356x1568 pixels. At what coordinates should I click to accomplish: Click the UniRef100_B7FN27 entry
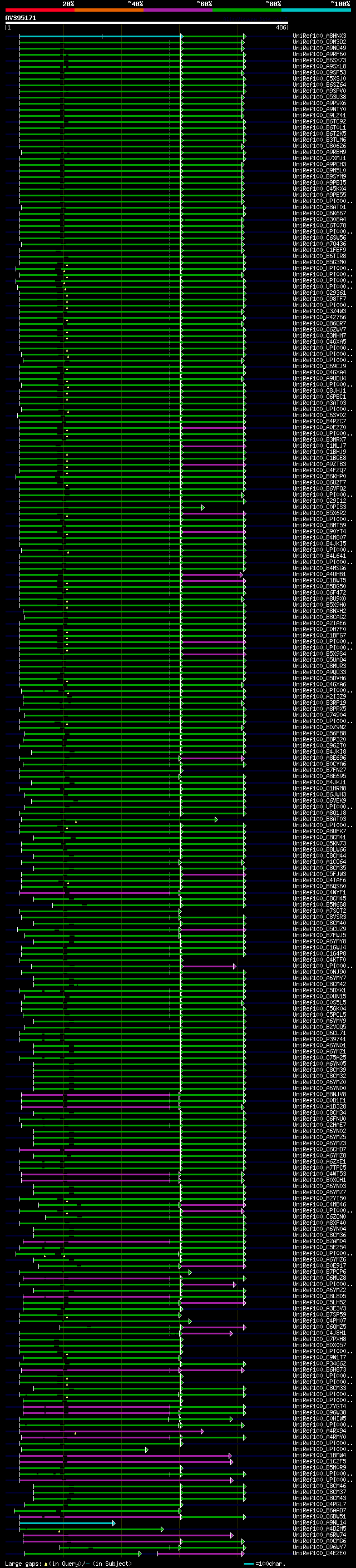pos(319,770)
